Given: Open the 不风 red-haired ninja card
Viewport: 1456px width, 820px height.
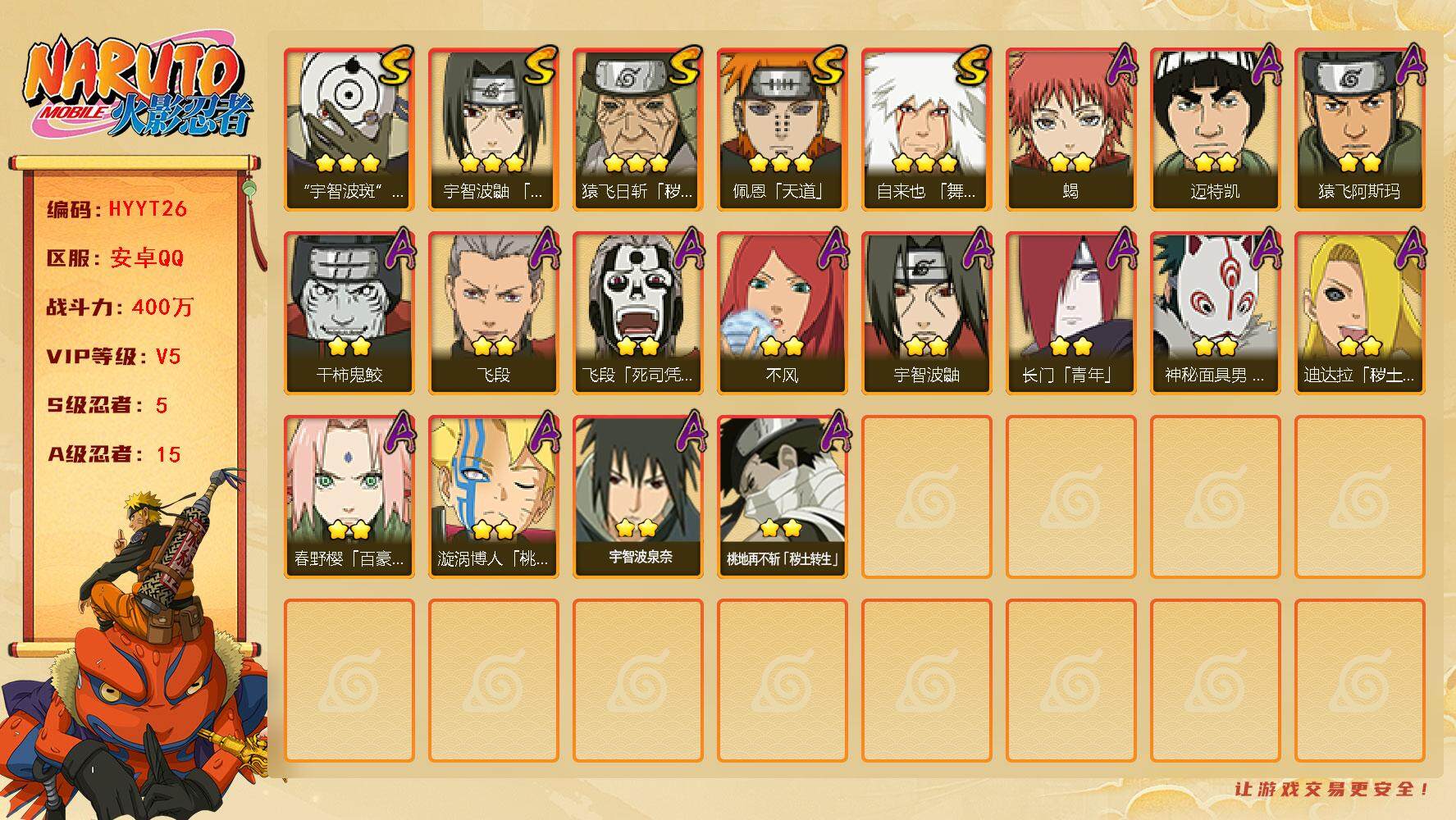Looking at the screenshot, I should tap(782, 313).
